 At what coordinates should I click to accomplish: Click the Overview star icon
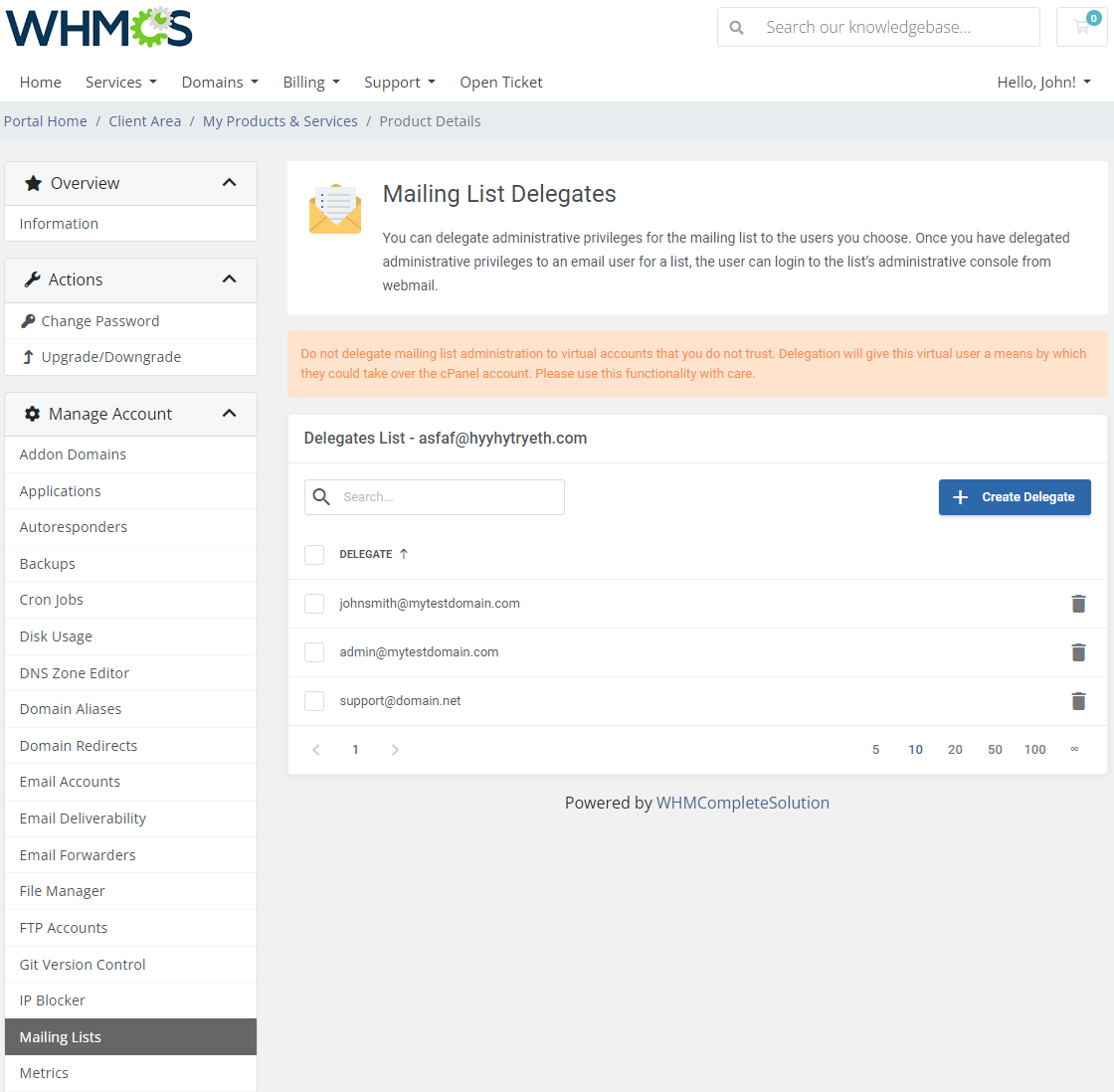tap(33, 183)
